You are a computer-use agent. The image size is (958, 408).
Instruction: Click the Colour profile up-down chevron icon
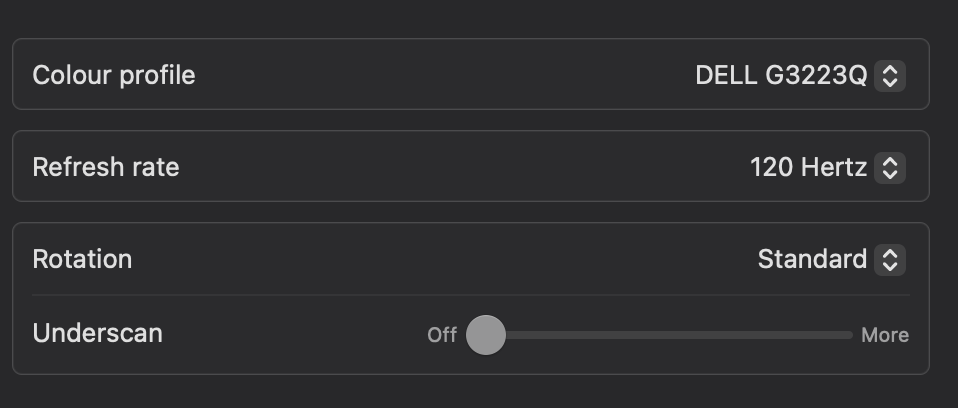coord(890,75)
